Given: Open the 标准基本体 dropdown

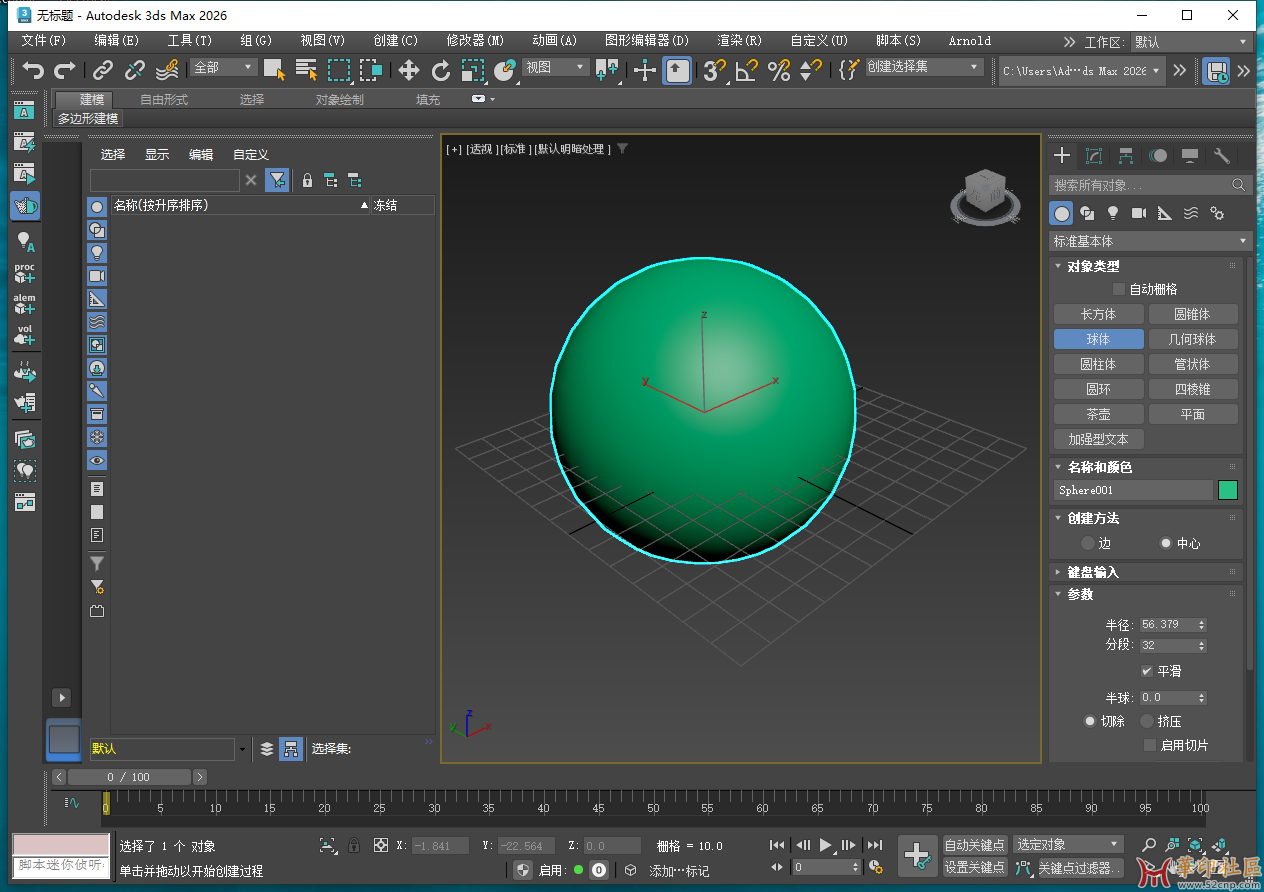Looking at the screenshot, I should 1150,241.
